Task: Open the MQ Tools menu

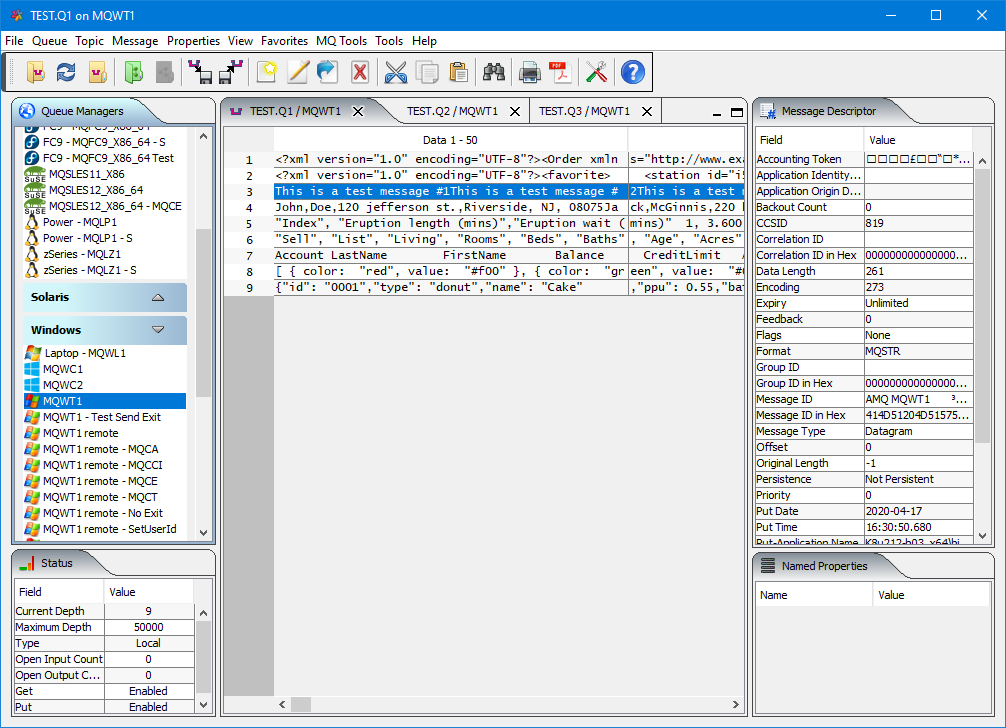Action: 341,41
